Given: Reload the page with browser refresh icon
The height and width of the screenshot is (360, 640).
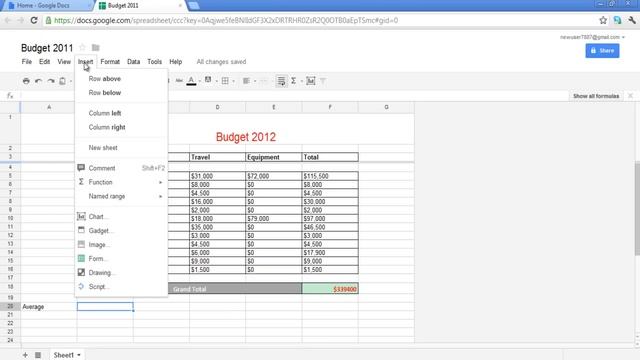Looking at the screenshot, I should coord(34,20).
